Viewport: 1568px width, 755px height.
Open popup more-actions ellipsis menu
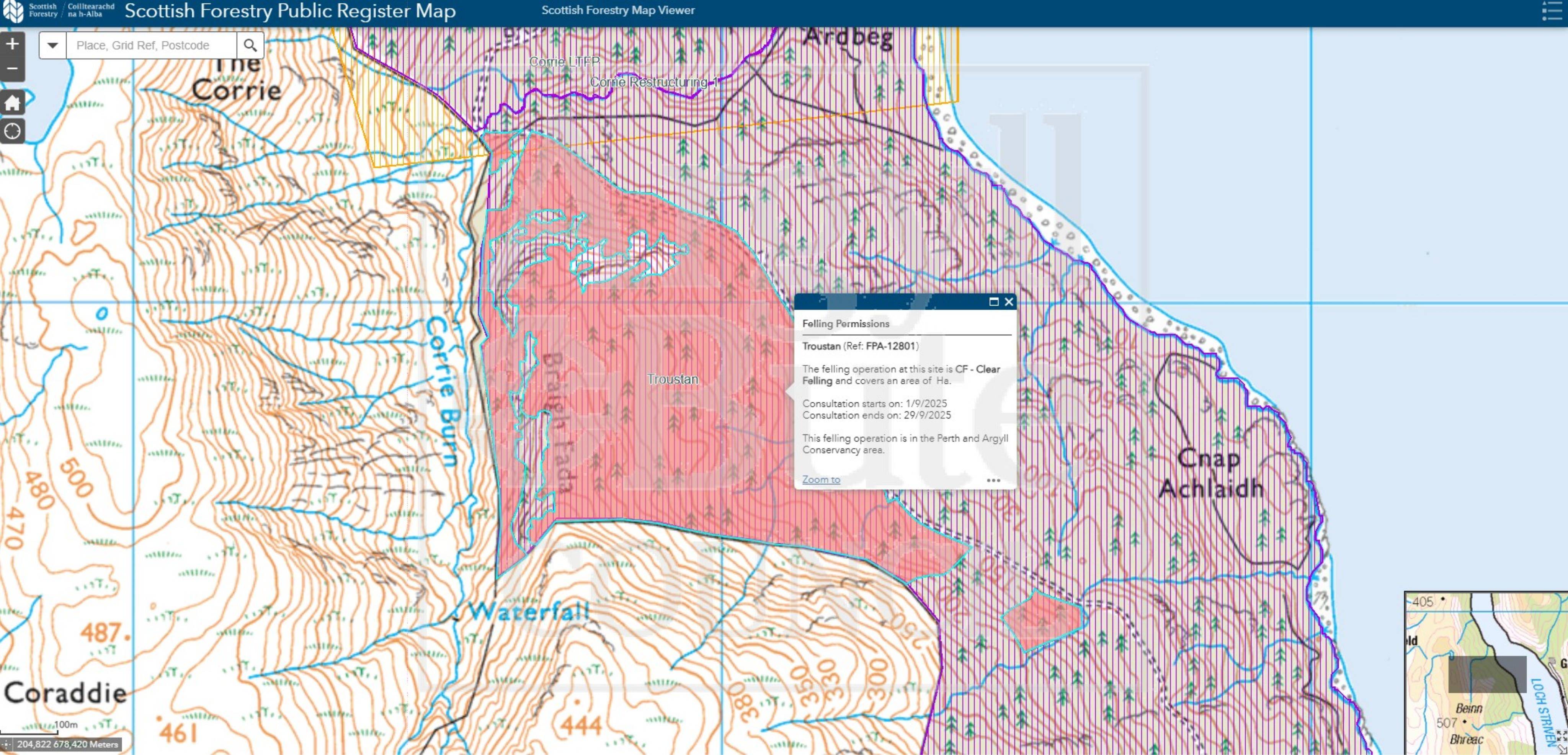click(x=993, y=480)
